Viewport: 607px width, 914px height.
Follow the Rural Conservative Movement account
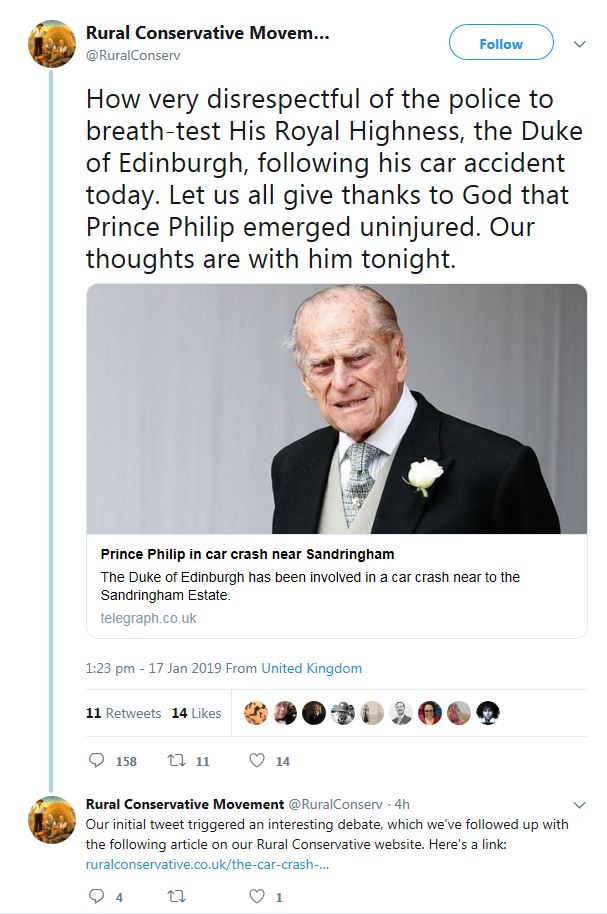[501, 44]
